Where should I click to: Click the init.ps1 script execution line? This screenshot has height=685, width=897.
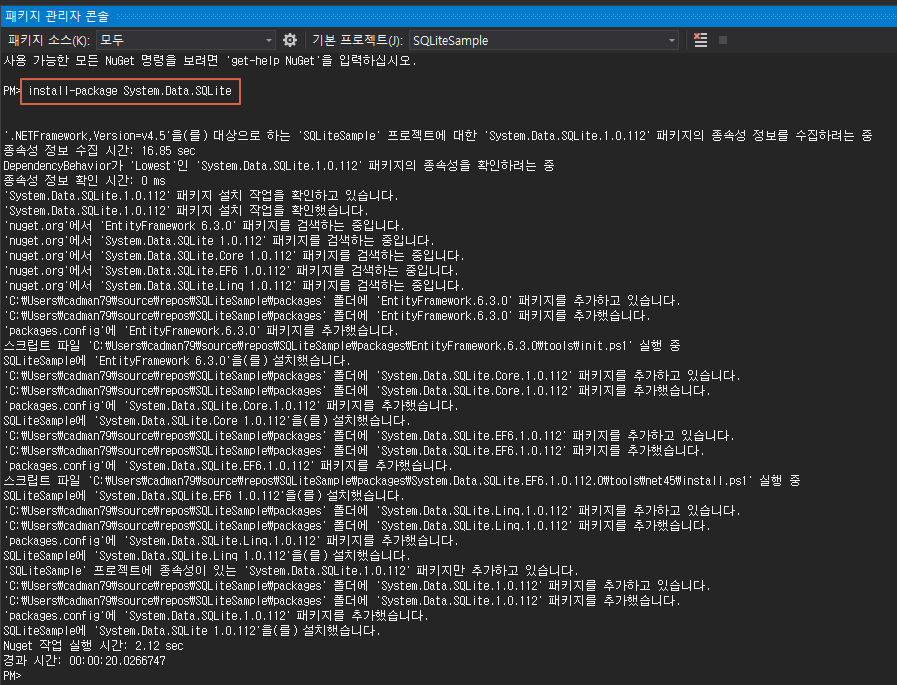pos(342,346)
